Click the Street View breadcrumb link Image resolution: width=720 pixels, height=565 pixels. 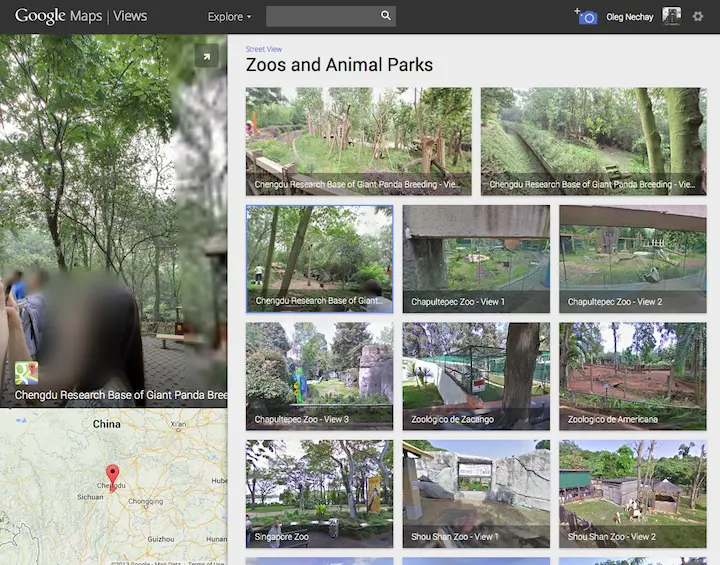264,49
